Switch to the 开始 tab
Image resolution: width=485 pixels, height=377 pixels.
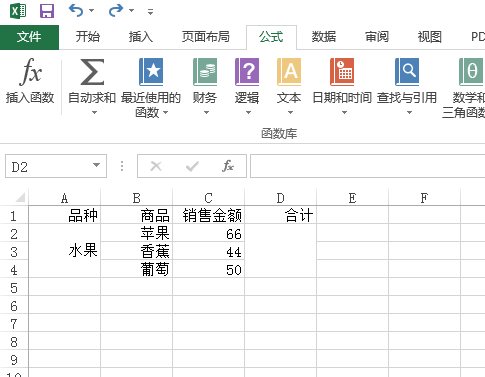click(x=88, y=37)
